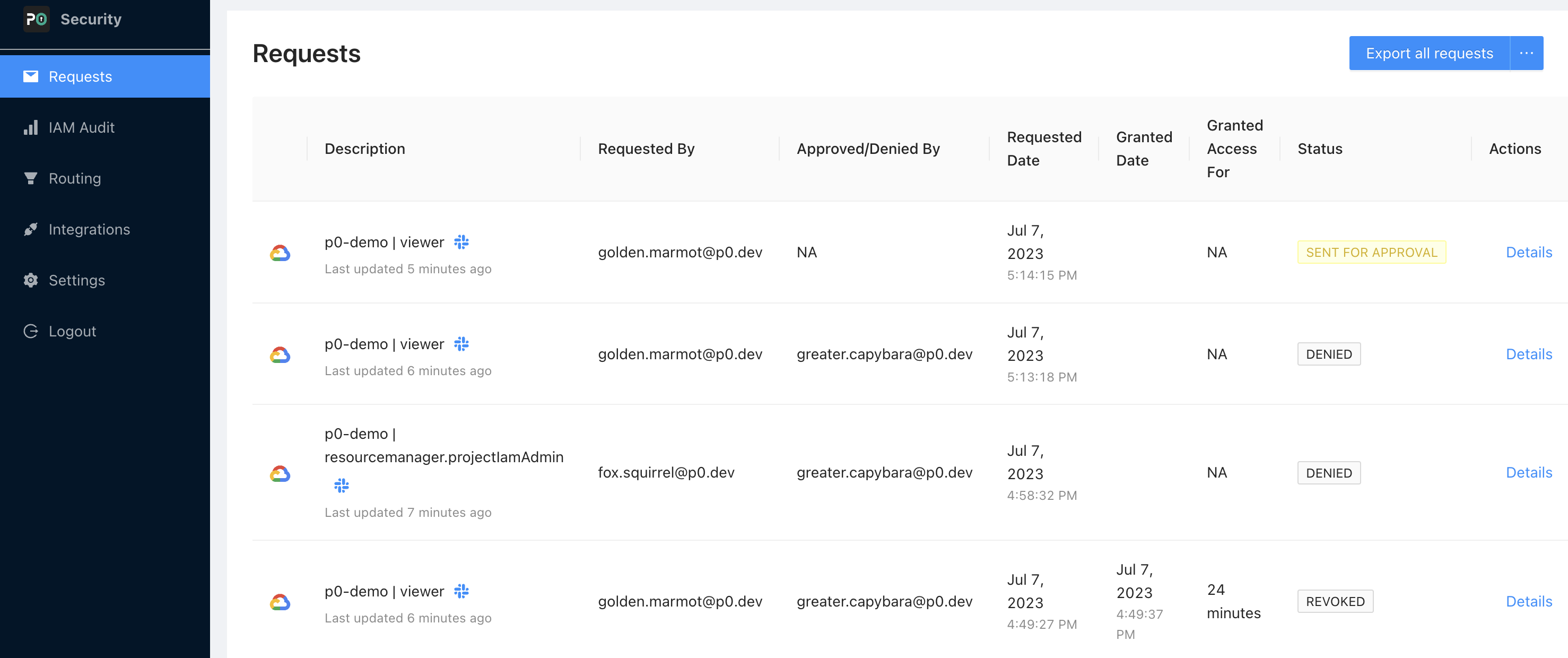Click the Settings gear icon

pos(30,281)
